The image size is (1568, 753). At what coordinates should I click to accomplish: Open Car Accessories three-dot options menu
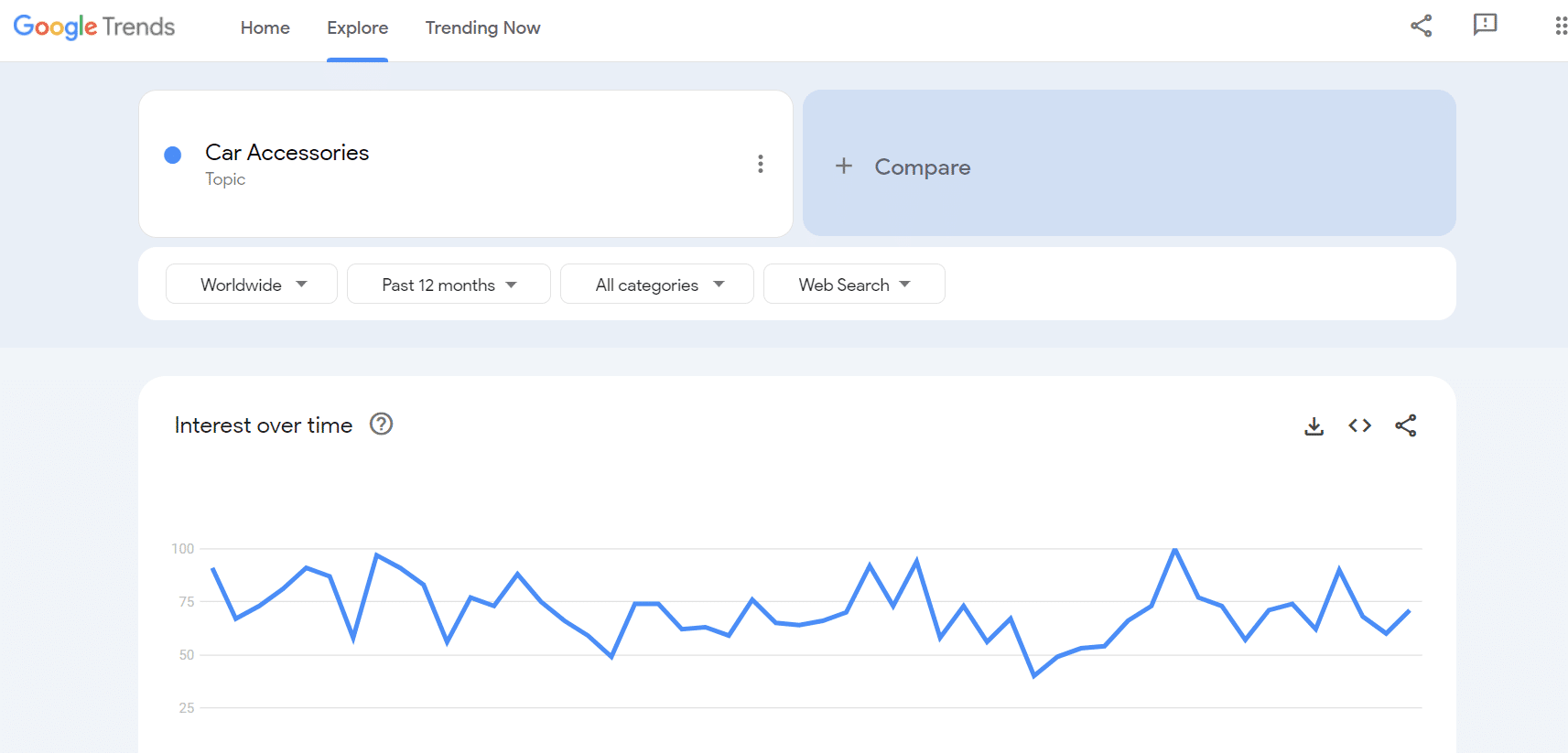coord(760,164)
